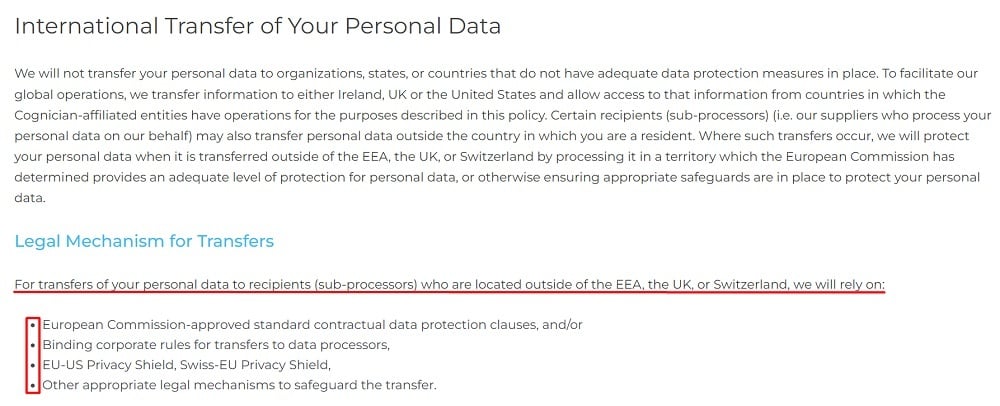Click the "International Transfer of Your Personal Data" heading
This screenshot has height=406, width=1000.
pyautogui.click(x=257, y=26)
